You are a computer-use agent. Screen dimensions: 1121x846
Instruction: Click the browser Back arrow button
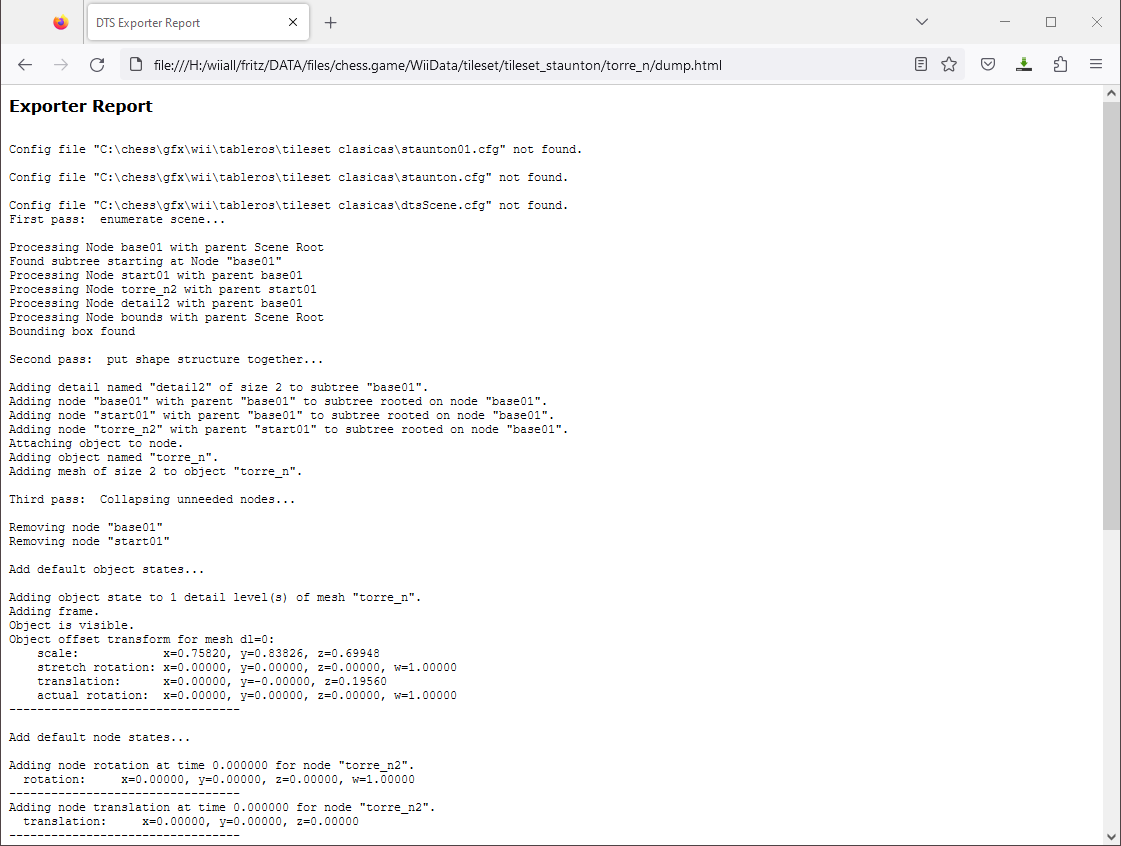click(x=25, y=65)
